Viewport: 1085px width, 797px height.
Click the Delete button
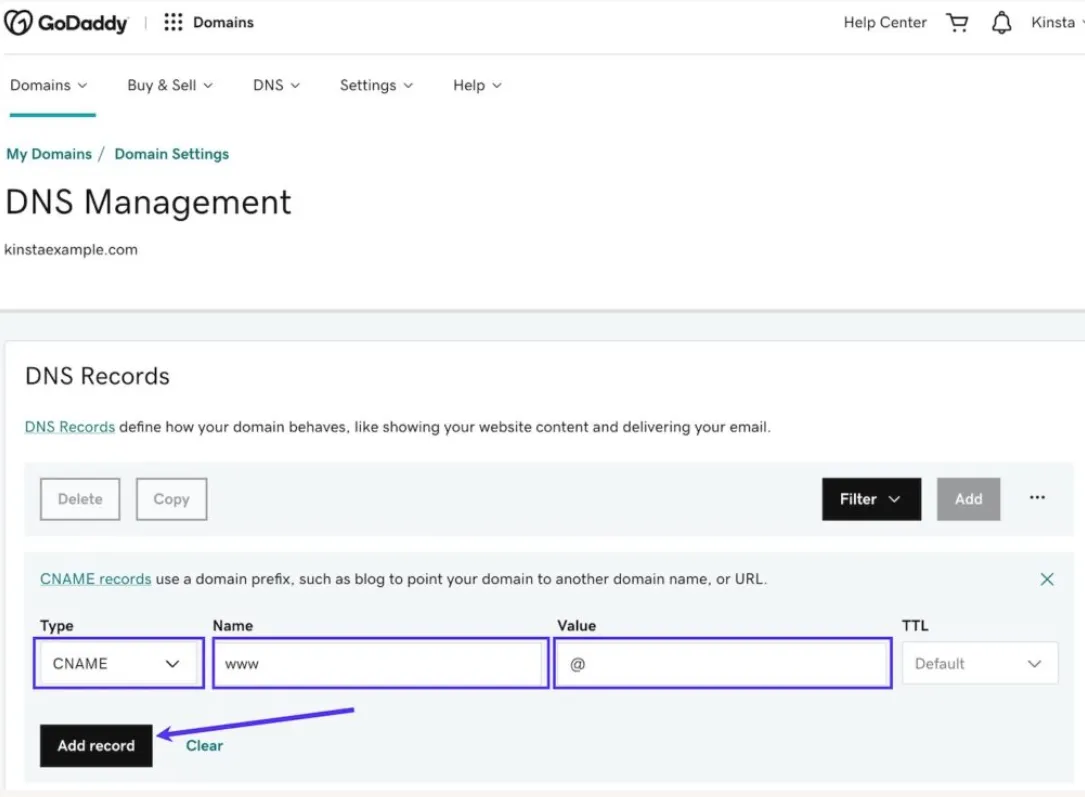[x=80, y=499]
